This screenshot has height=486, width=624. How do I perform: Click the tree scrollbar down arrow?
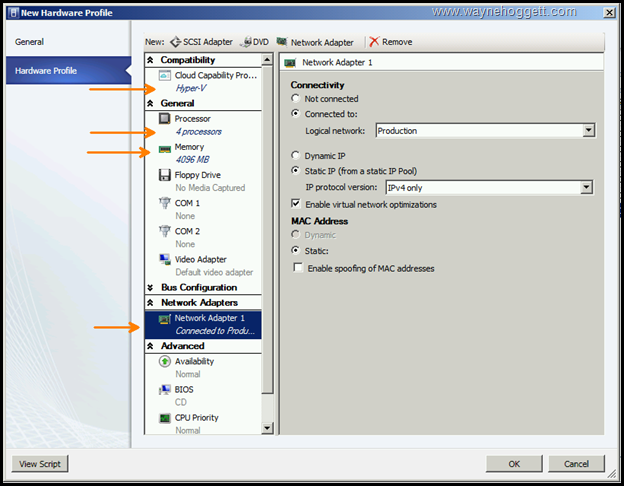267,428
